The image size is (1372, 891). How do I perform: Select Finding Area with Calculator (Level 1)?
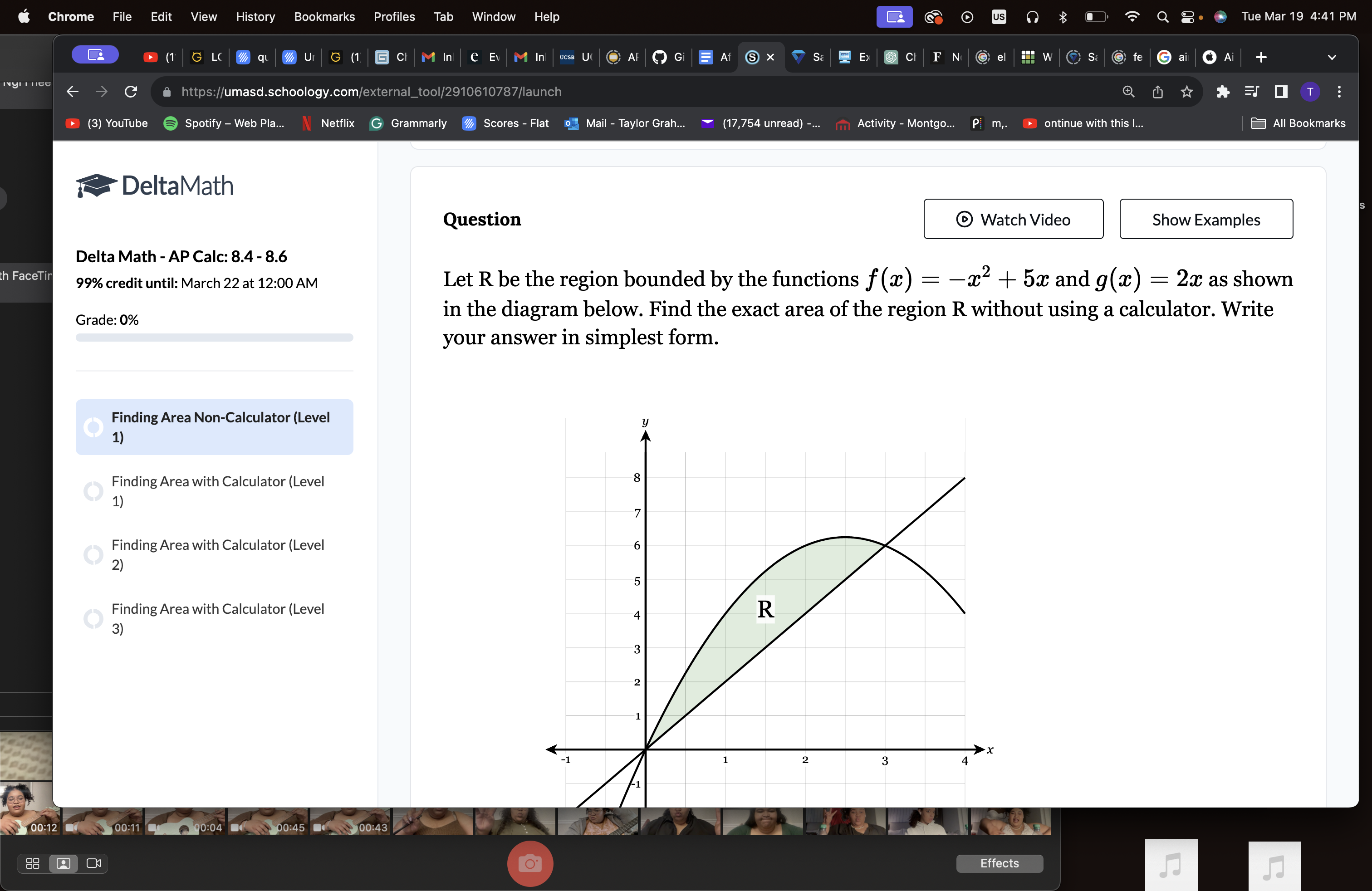point(217,491)
